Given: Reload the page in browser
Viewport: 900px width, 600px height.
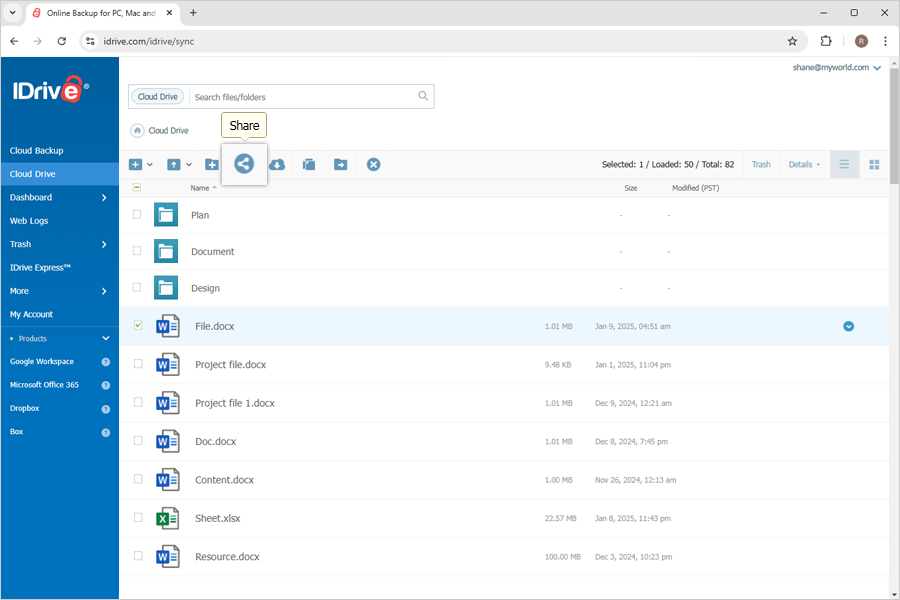Looking at the screenshot, I should click(x=61, y=41).
